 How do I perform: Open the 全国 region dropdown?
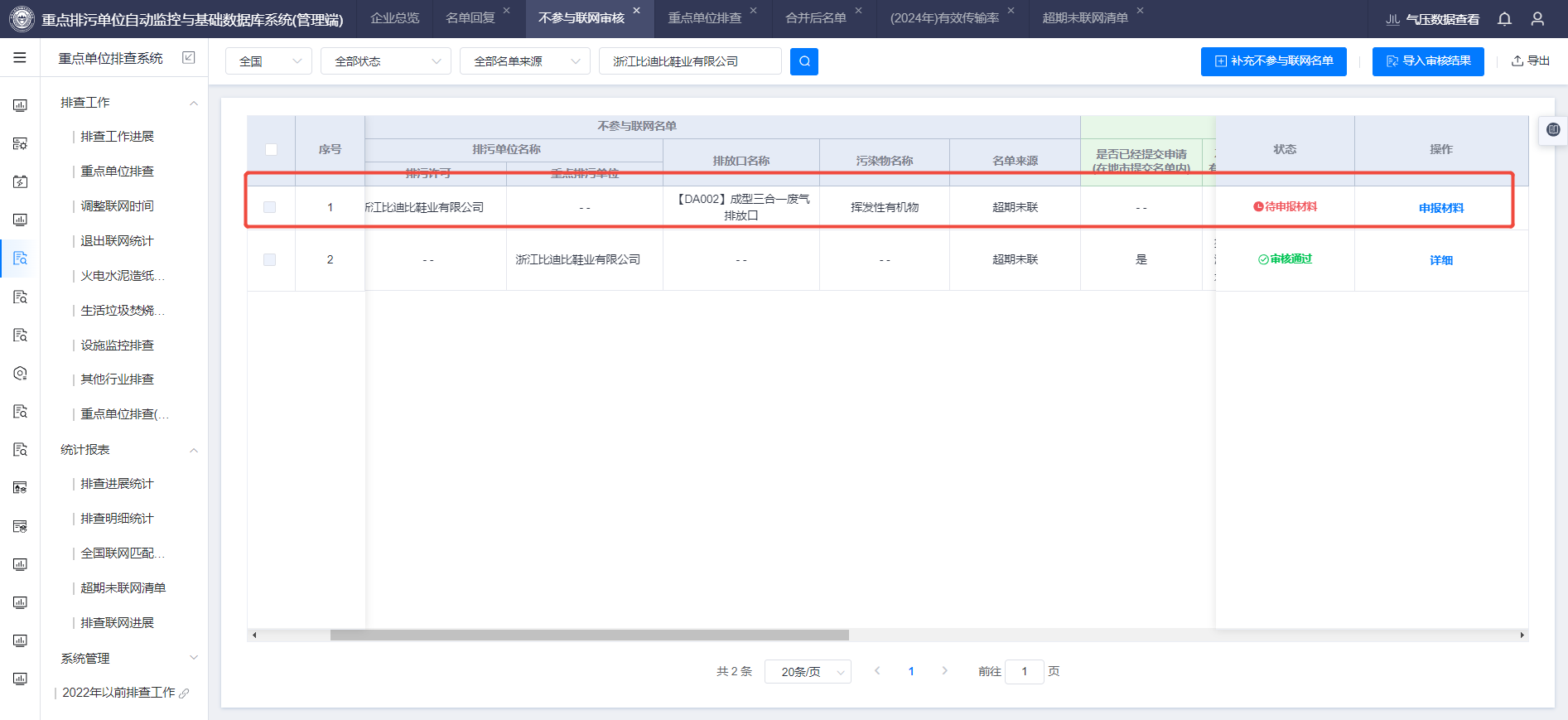click(268, 61)
